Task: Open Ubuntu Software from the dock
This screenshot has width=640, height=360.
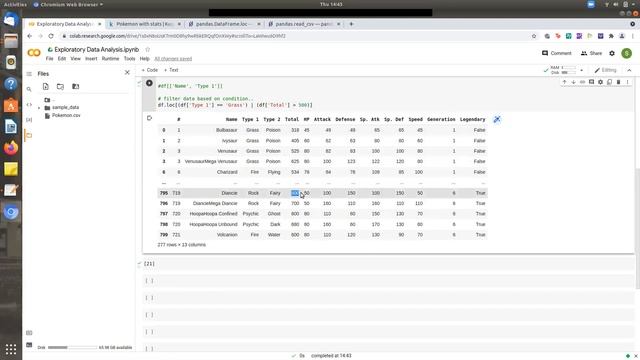Action: 11,105
